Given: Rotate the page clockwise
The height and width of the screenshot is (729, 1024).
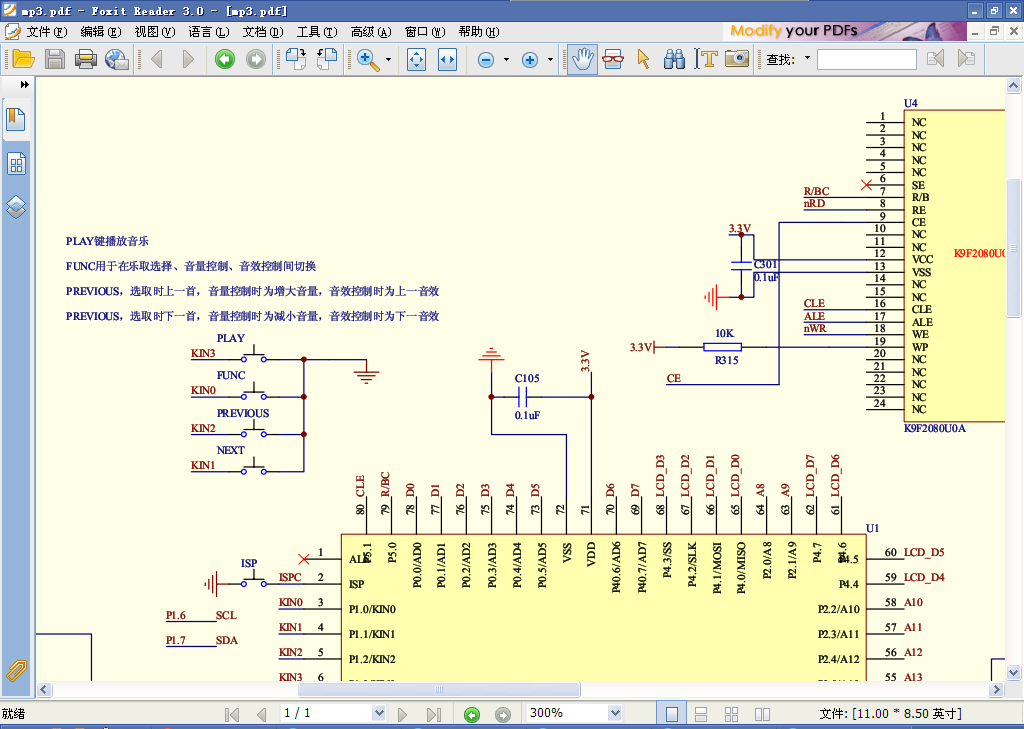Looking at the screenshot, I should [296, 59].
